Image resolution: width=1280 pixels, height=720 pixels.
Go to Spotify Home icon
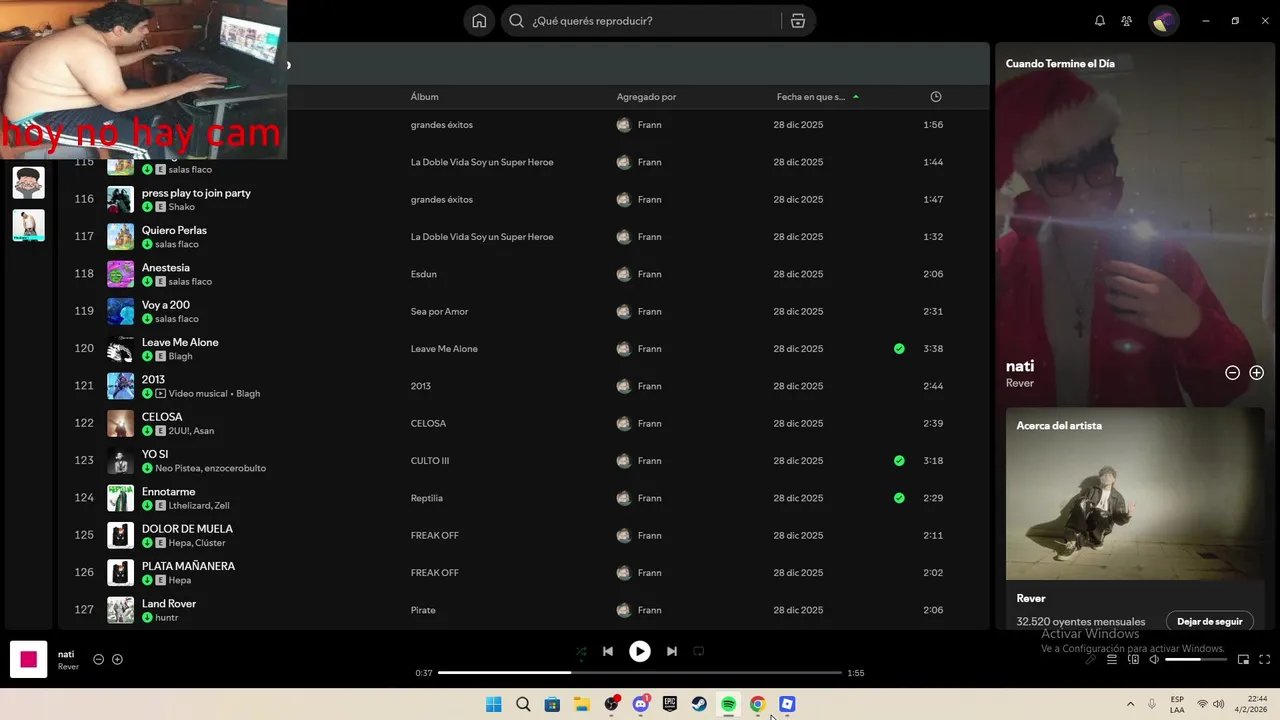pos(479,21)
